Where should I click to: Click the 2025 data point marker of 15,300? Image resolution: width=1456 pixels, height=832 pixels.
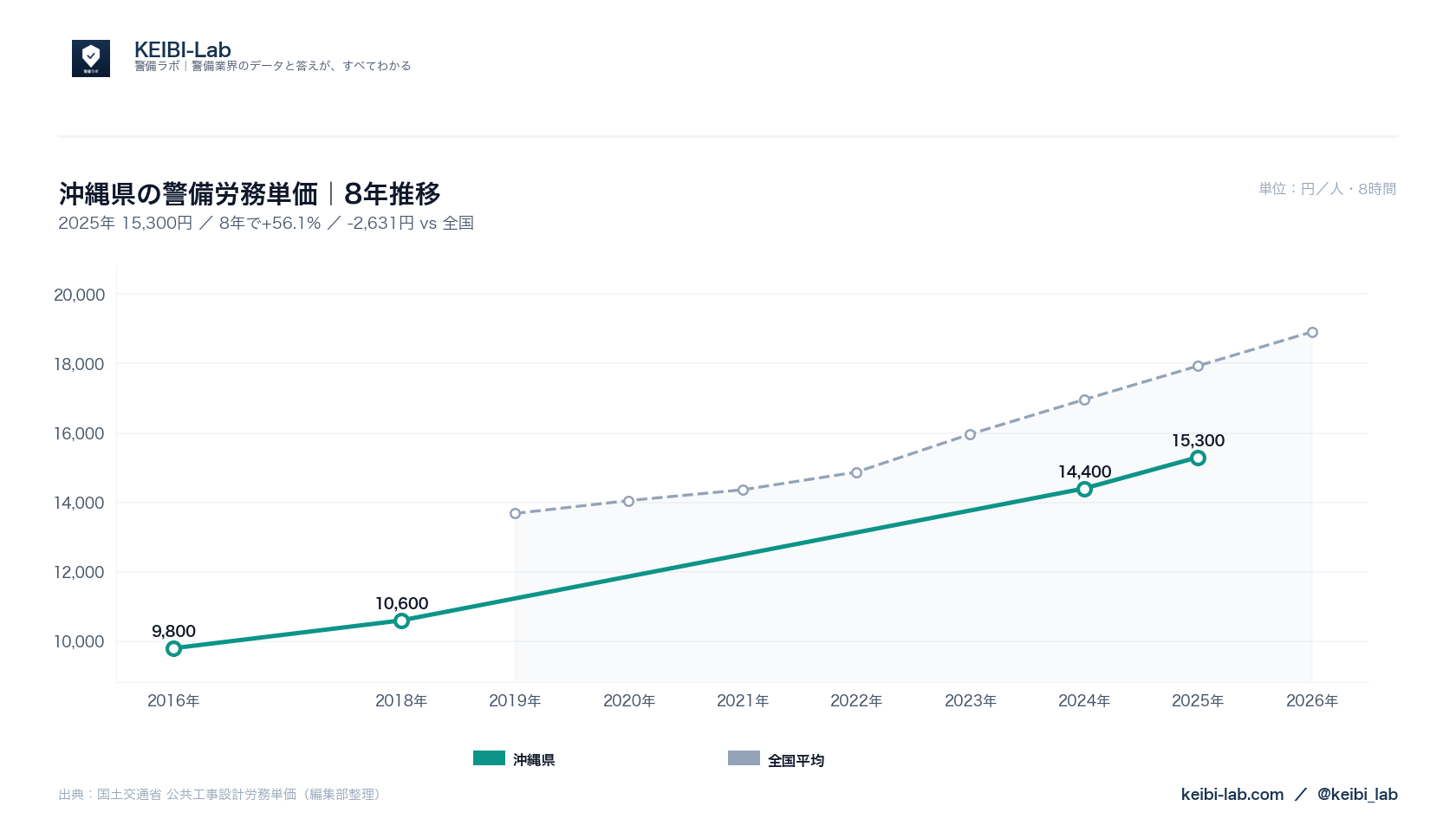point(1198,458)
